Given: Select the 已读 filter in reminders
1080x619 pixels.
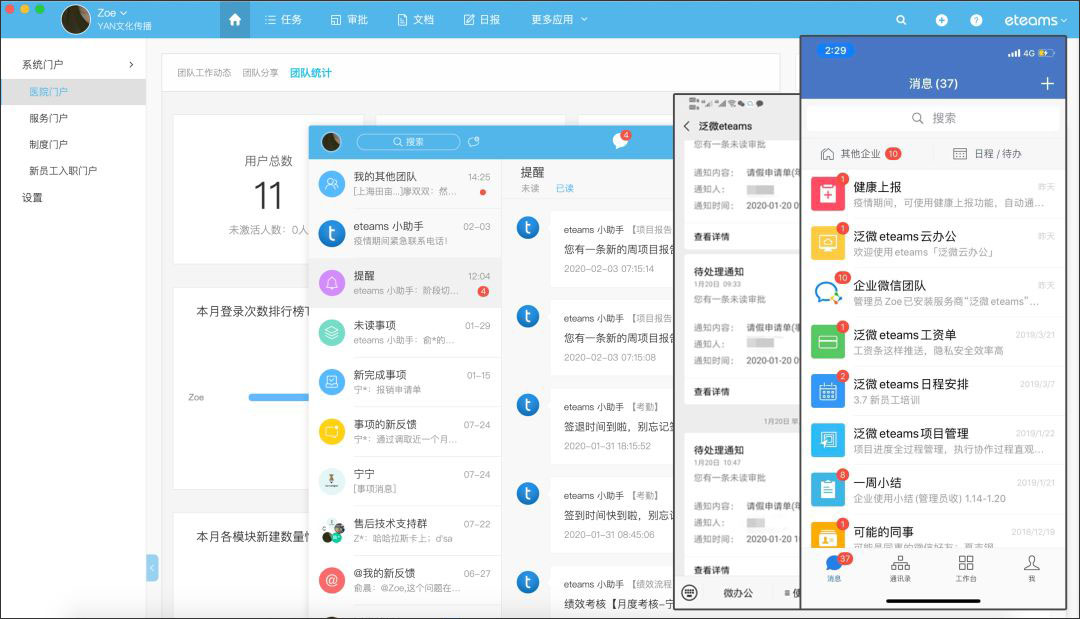Looking at the screenshot, I should 565,188.
